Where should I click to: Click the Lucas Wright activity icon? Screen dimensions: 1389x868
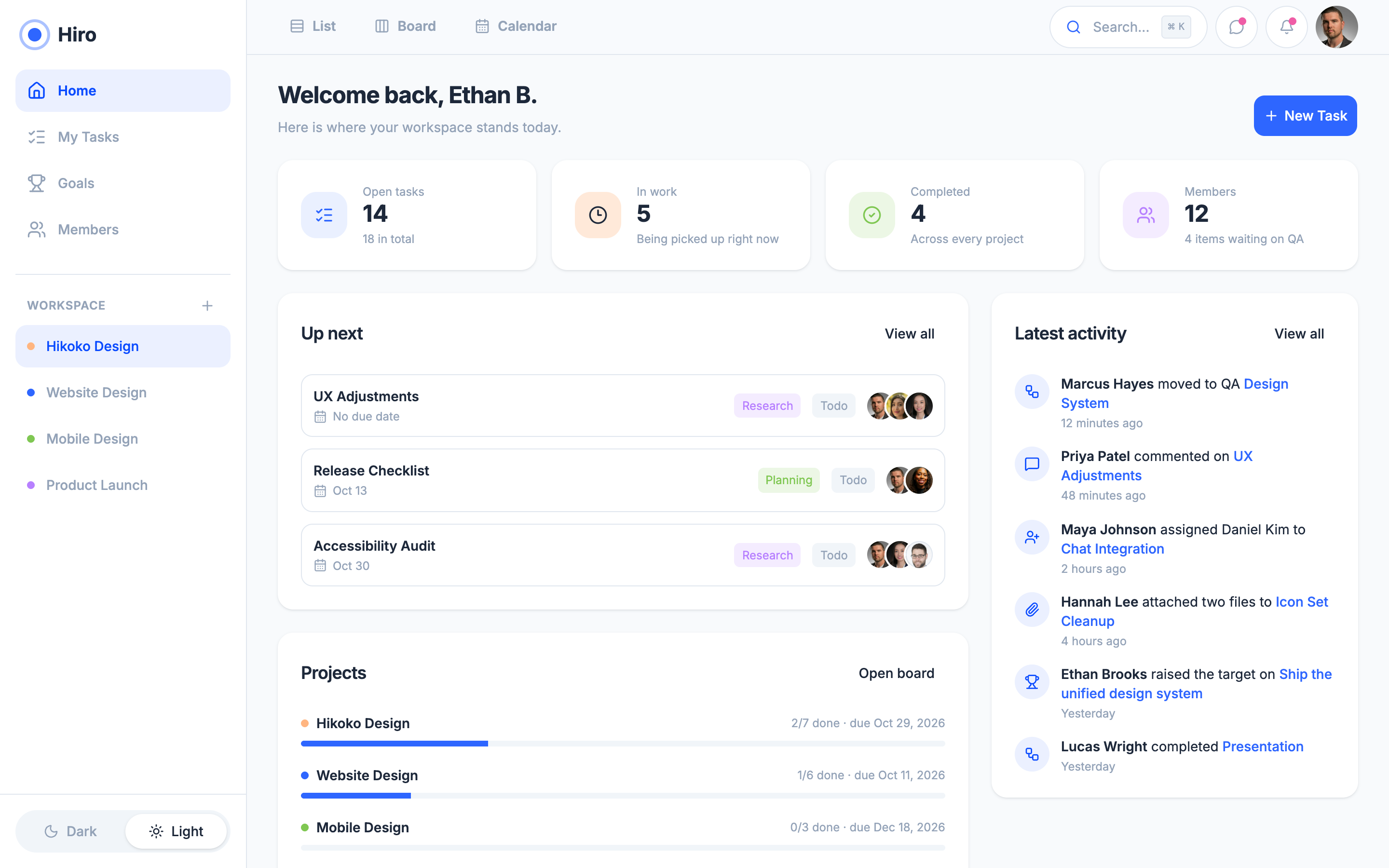1032,754
